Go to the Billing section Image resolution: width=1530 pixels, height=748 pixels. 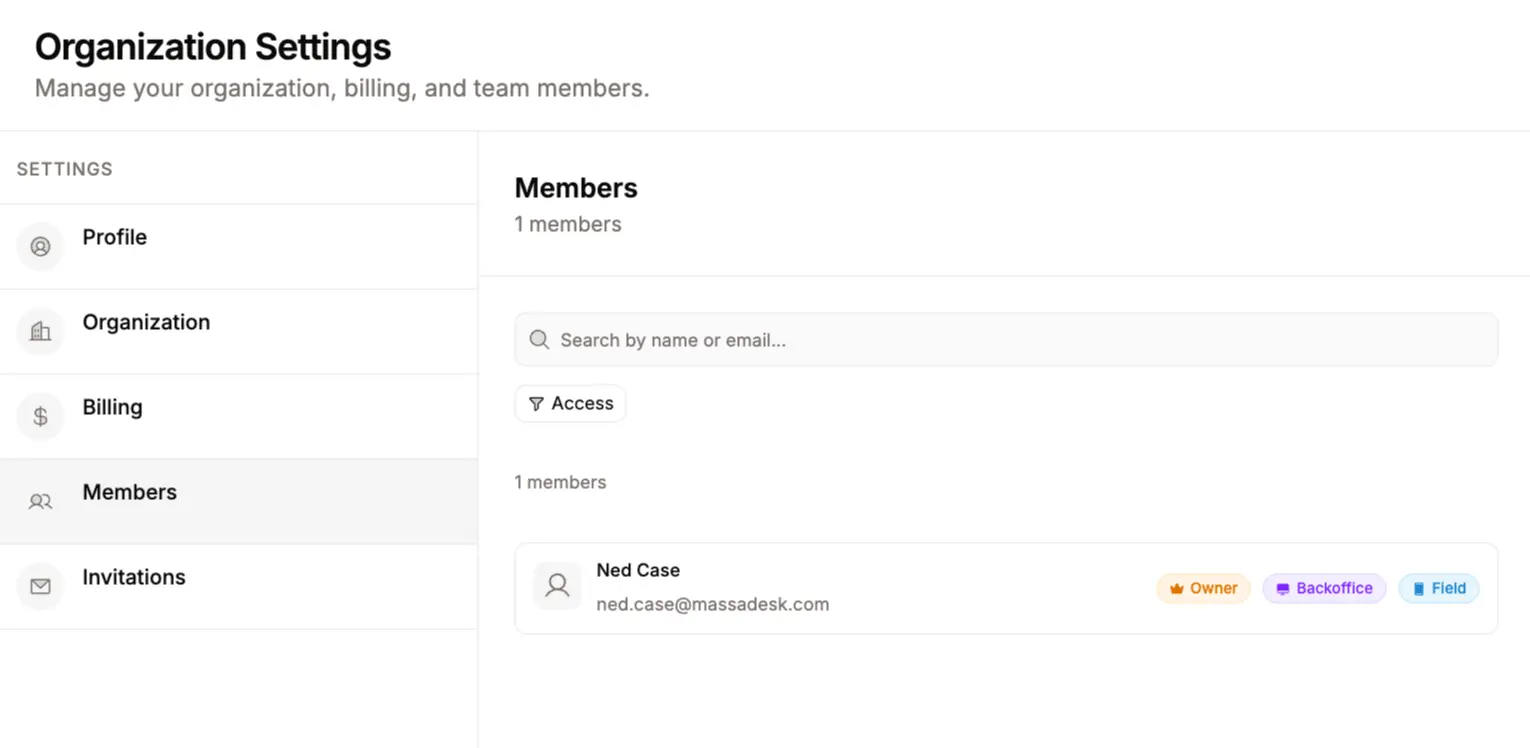(x=112, y=407)
